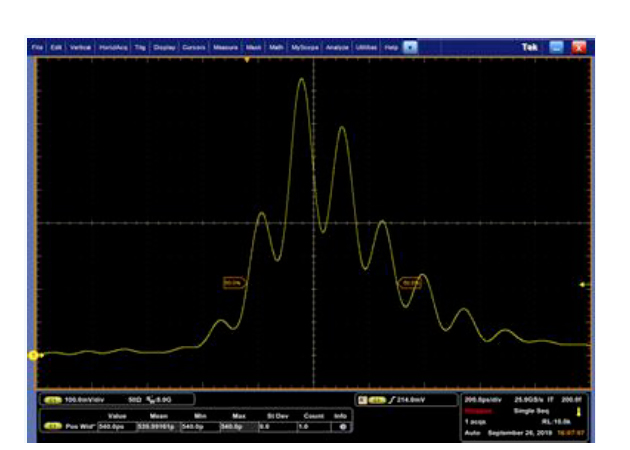Image resolution: width=630 pixels, height=450 pixels.
Task: Open the Analyze menu
Action: 337,47
